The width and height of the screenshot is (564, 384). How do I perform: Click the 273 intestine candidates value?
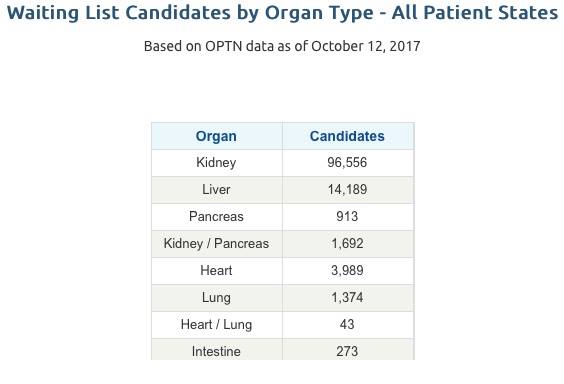tap(347, 351)
